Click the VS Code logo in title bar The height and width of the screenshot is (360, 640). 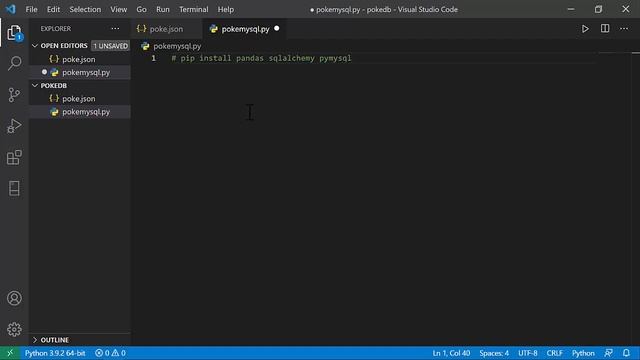11,9
